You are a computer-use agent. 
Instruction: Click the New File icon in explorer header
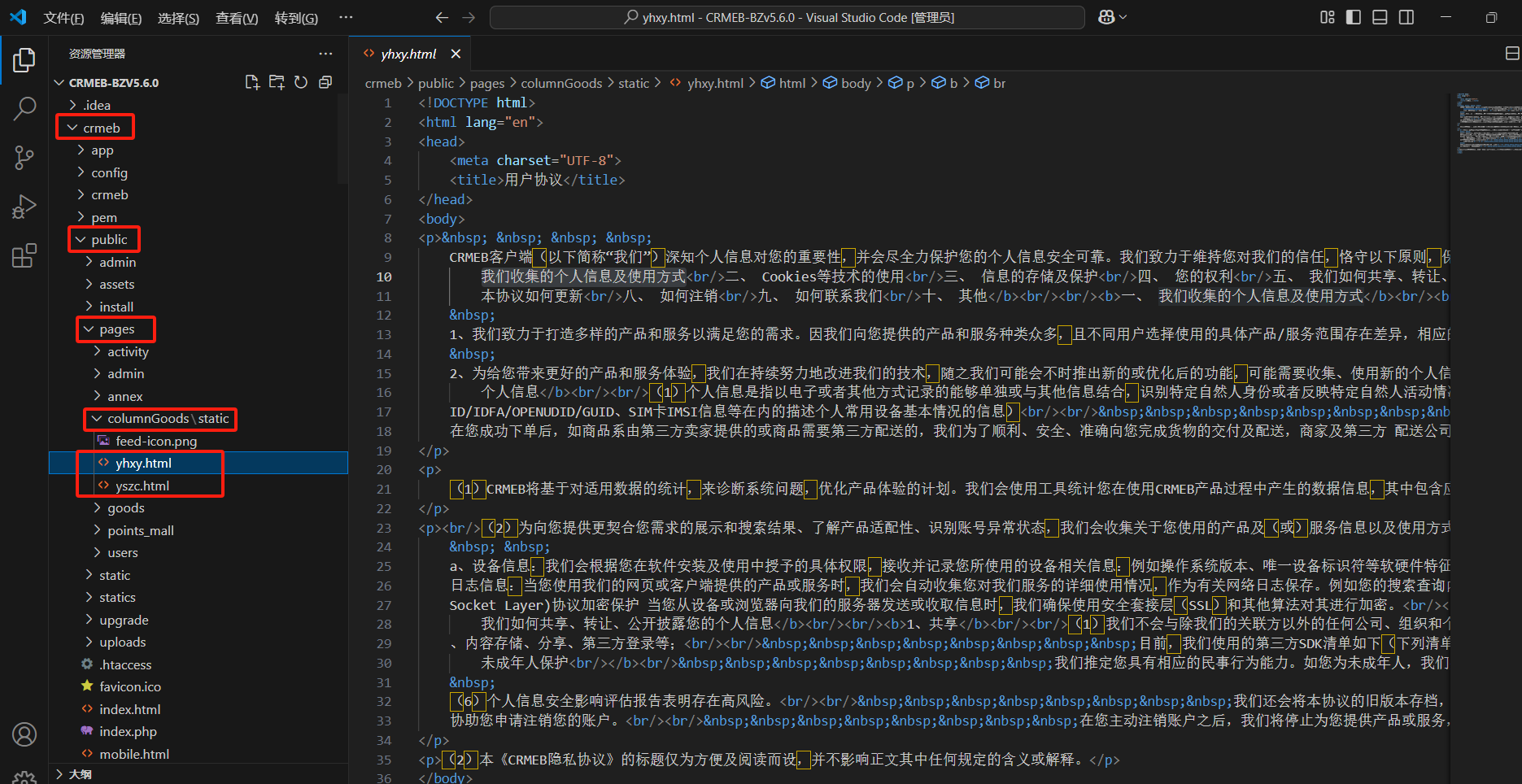coord(252,82)
